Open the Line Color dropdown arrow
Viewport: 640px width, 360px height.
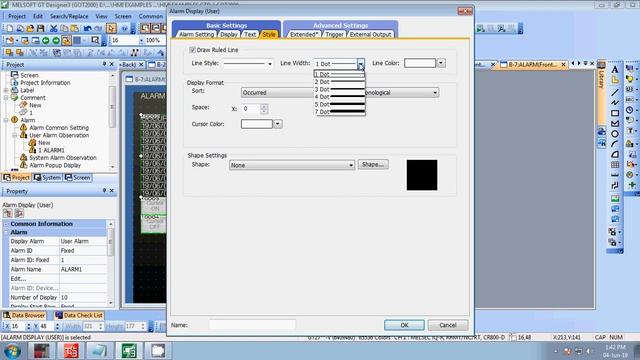tap(441, 63)
